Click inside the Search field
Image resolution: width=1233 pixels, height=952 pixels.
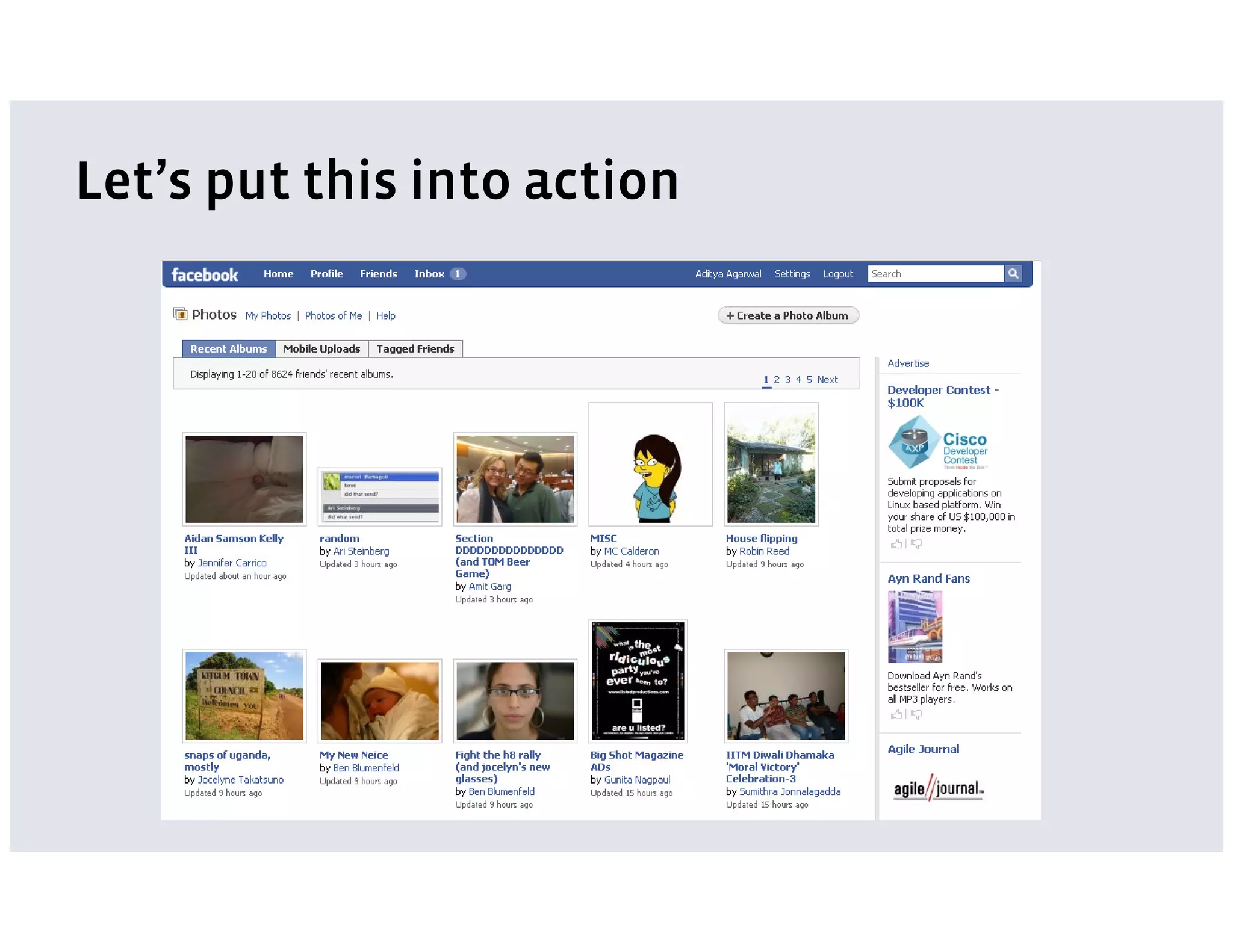[935, 274]
